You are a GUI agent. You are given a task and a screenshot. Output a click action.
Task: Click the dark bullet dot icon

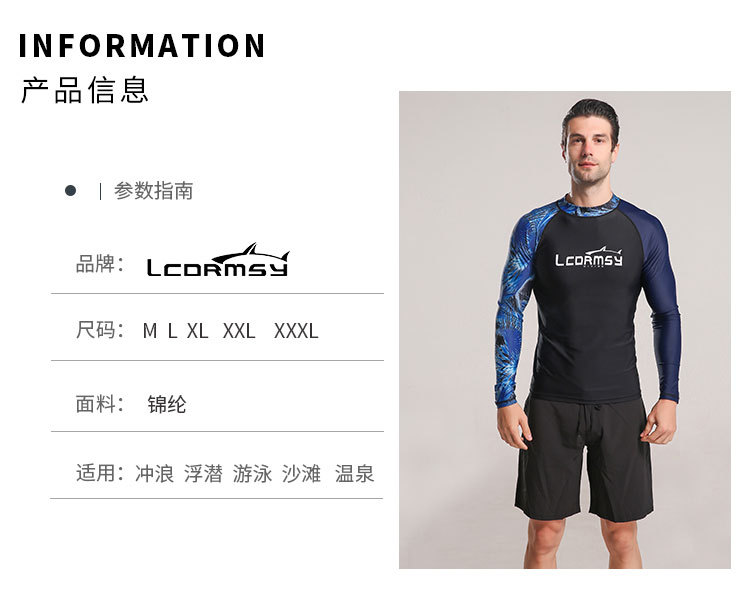(x=70, y=191)
